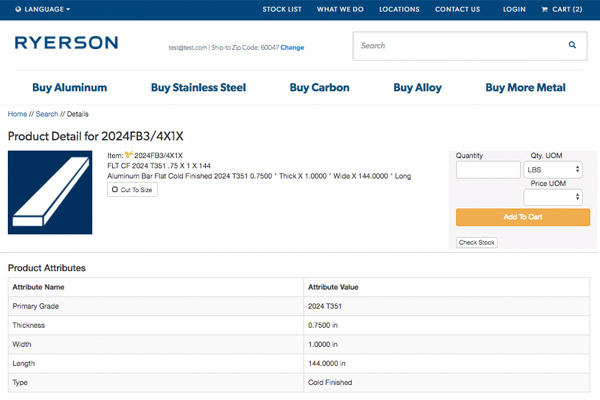This screenshot has width=600, height=400.
Task: Open the What We Do menu
Action: tap(340, 10)
